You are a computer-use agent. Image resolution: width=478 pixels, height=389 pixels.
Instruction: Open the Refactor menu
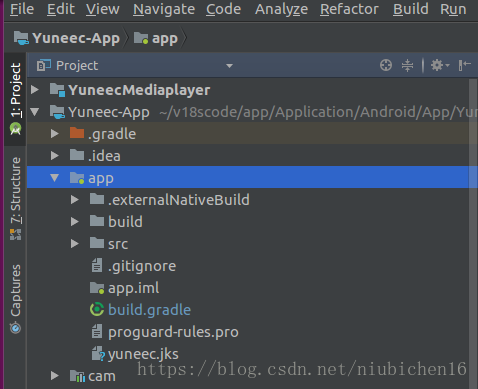click(349, 9)
